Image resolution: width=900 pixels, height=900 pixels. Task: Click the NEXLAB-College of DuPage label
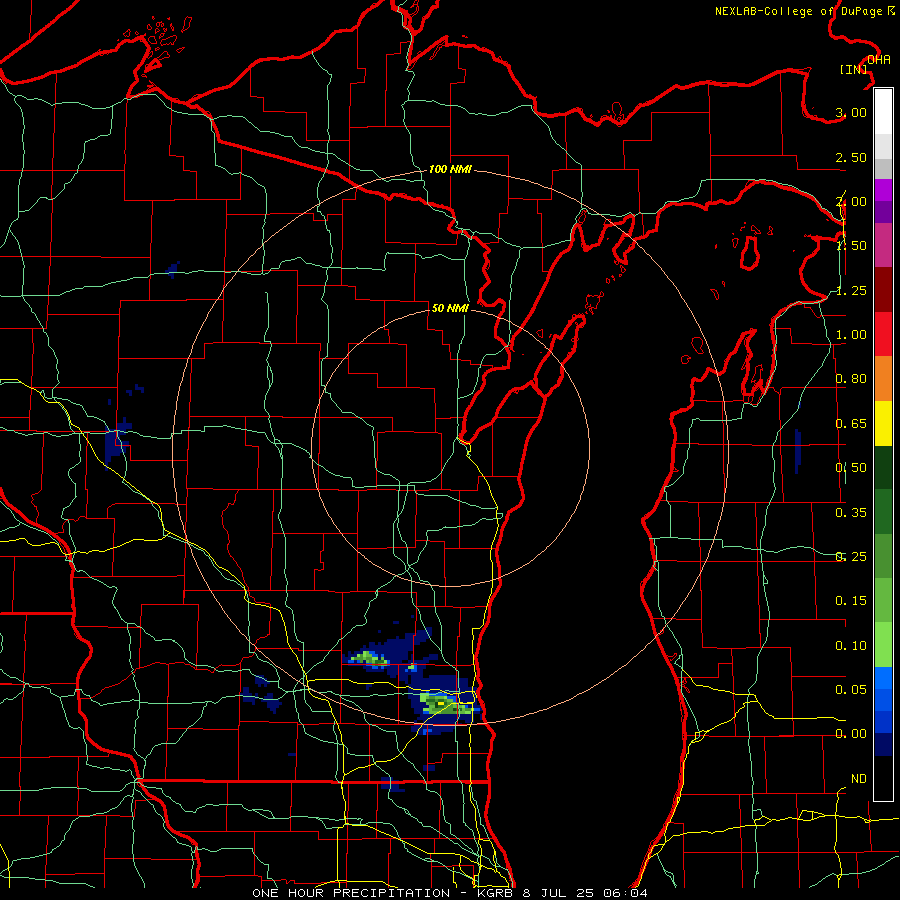[805, 11]
